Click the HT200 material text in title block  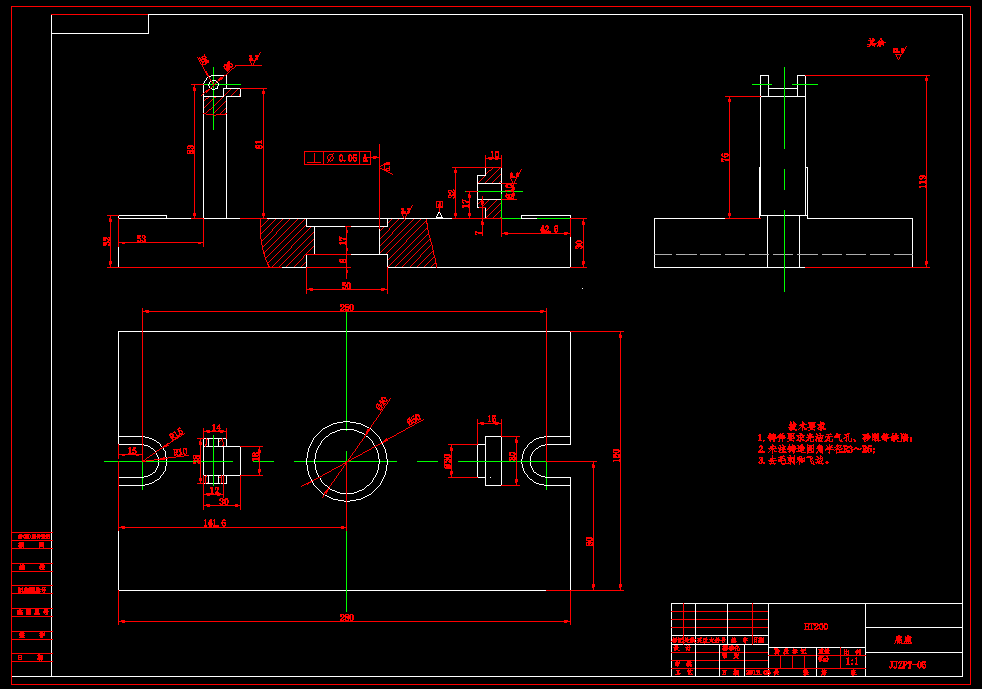click(x=816, y=626)
